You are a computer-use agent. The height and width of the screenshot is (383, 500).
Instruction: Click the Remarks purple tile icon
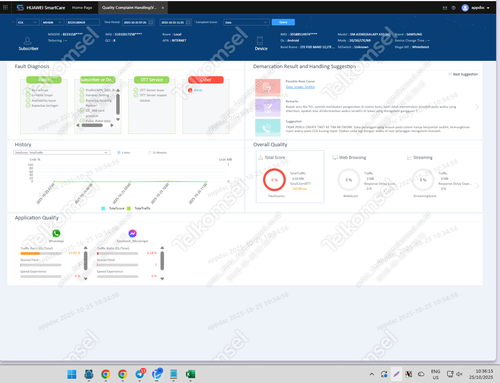pos(268,107)
